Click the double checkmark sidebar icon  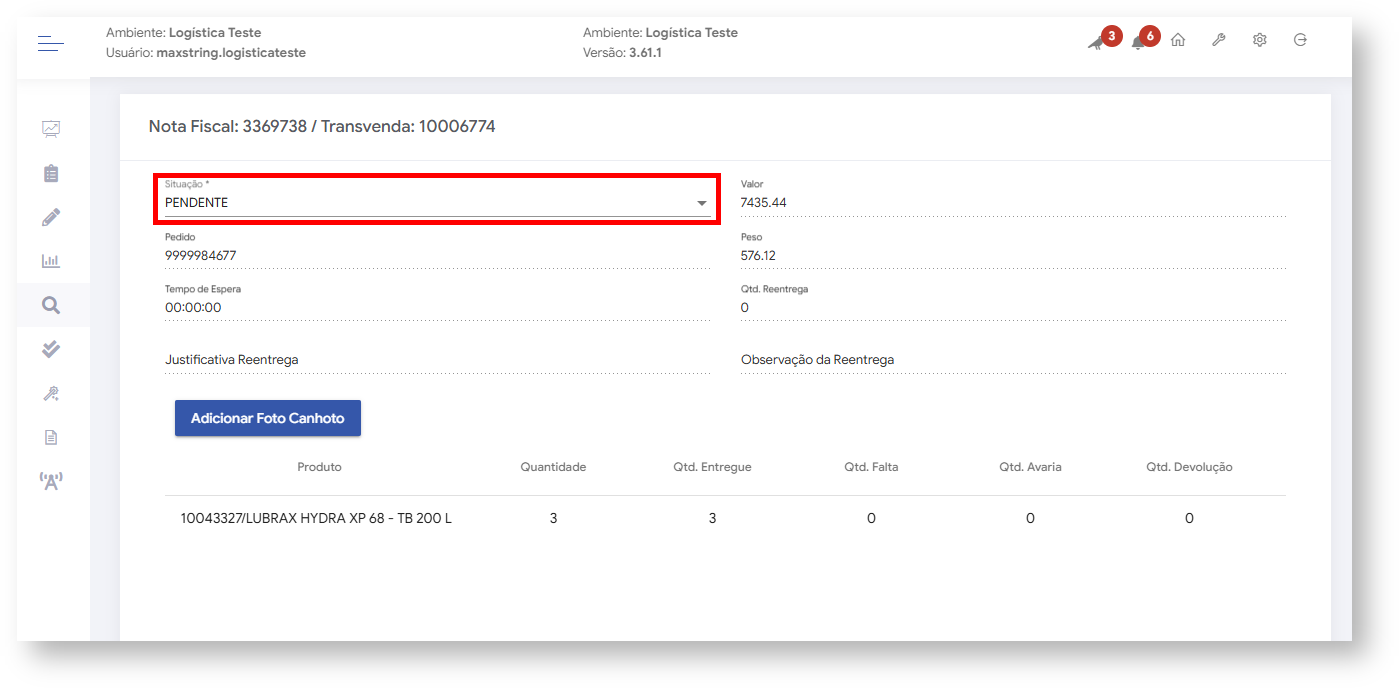51,349
